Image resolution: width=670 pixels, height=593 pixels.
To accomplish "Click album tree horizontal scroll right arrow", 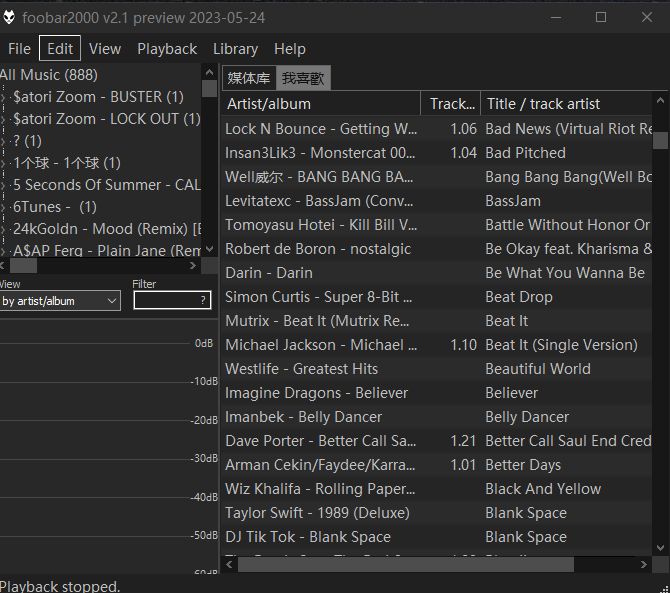I will 193,266.
